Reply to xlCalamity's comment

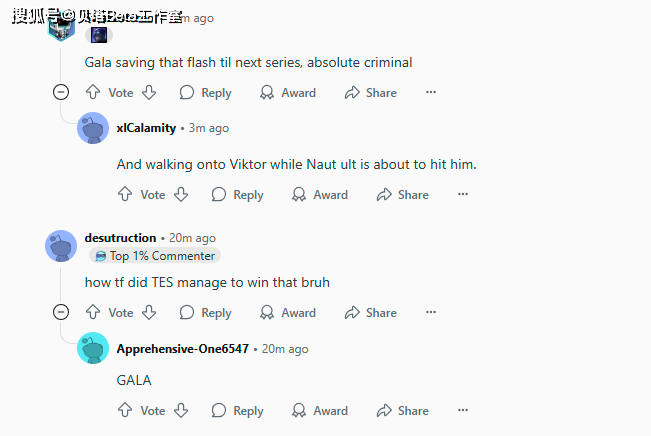pyautogui.click(x=237, y=195)
